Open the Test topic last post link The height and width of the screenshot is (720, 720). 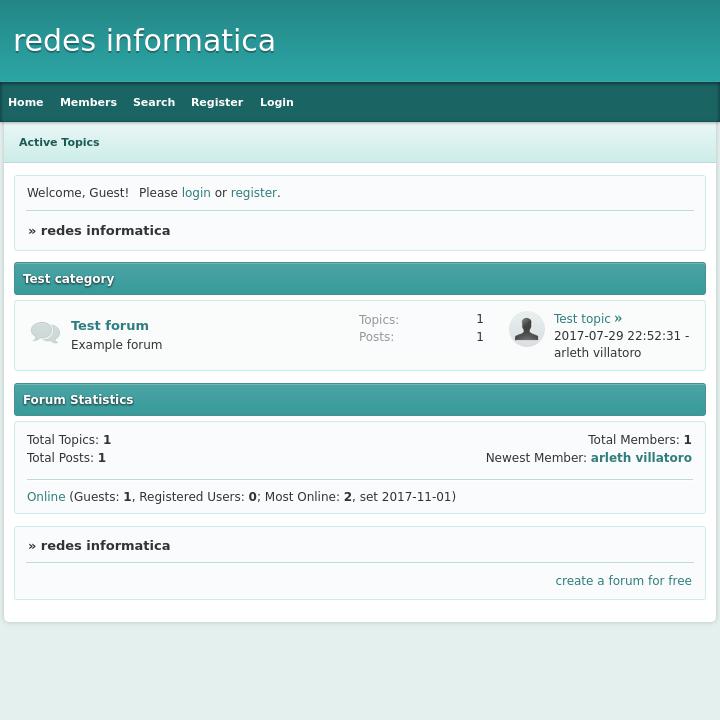point(581,319)
